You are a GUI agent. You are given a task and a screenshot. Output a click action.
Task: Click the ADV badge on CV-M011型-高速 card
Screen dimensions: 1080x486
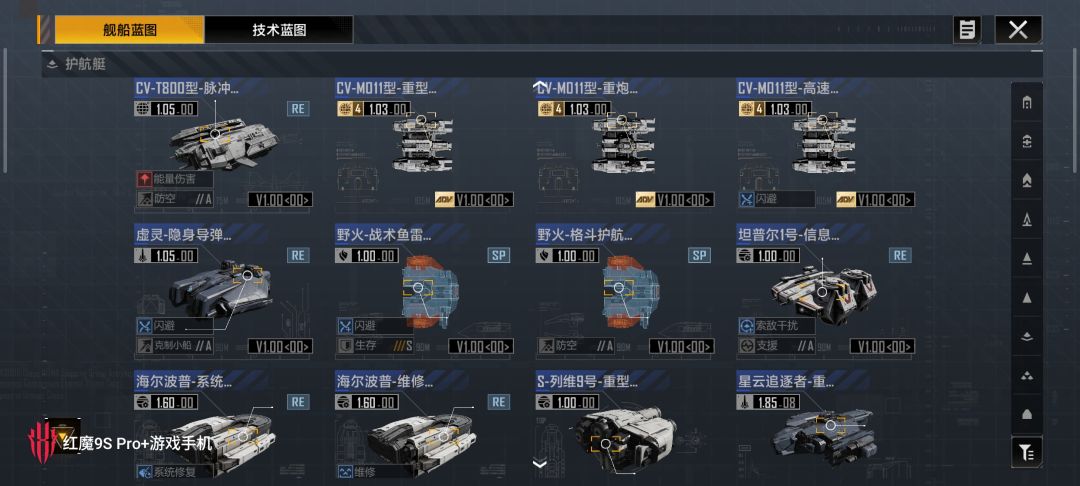click(846, 200)
